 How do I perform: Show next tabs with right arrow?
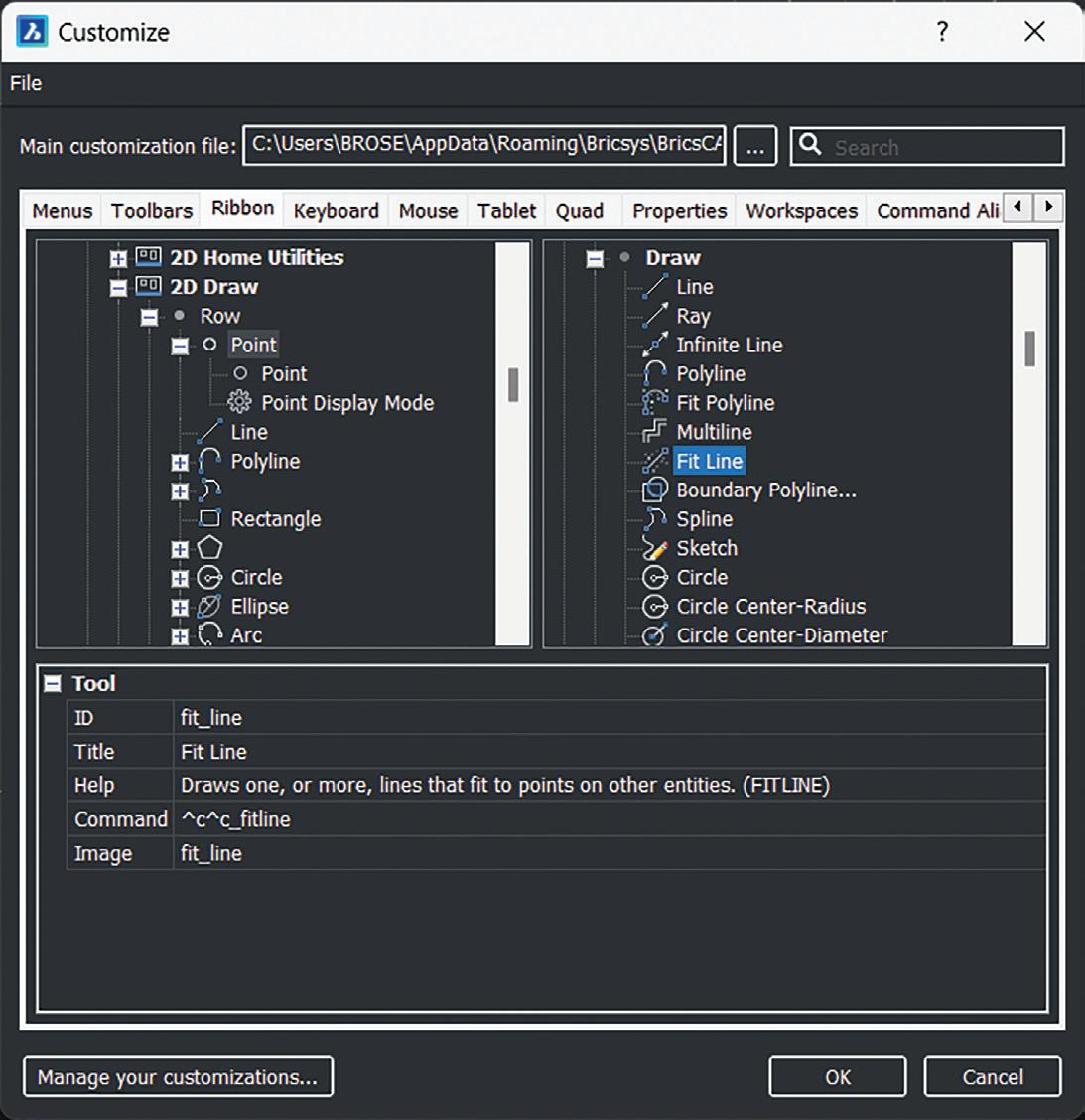[1048, 208]
